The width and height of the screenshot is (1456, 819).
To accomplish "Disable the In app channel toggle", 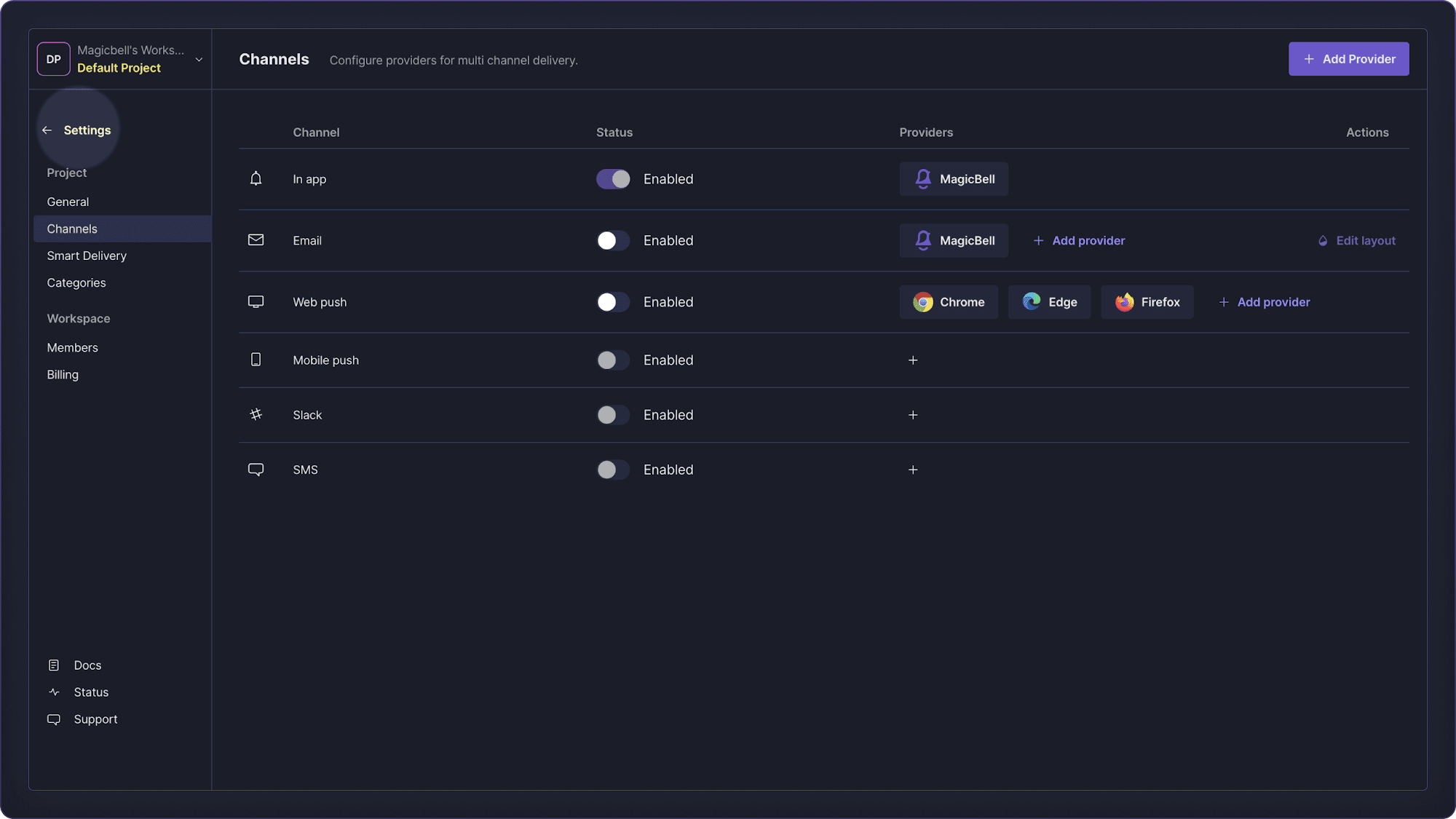I will tap(613, 179).
